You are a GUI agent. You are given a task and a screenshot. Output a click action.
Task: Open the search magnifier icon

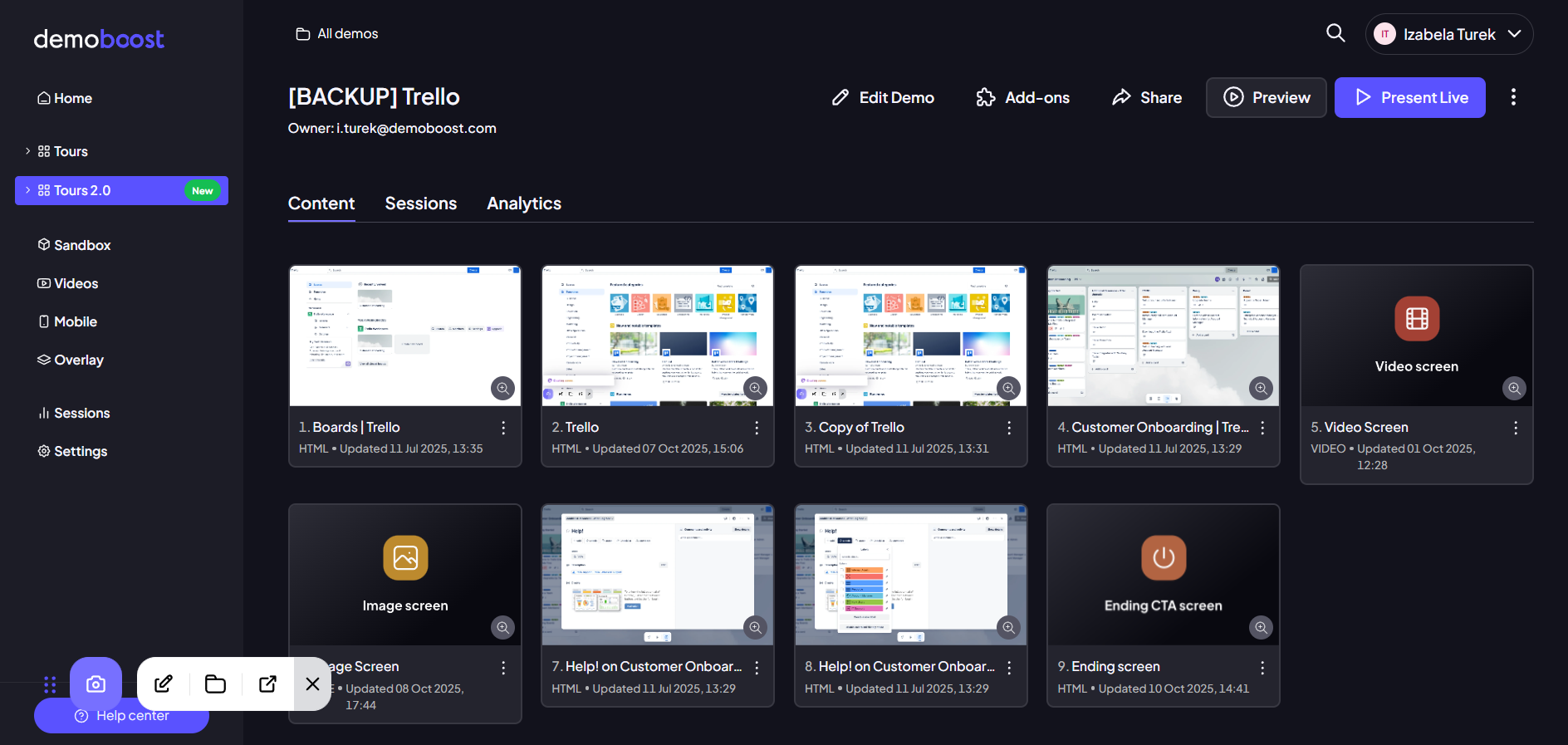(1335, 33)
